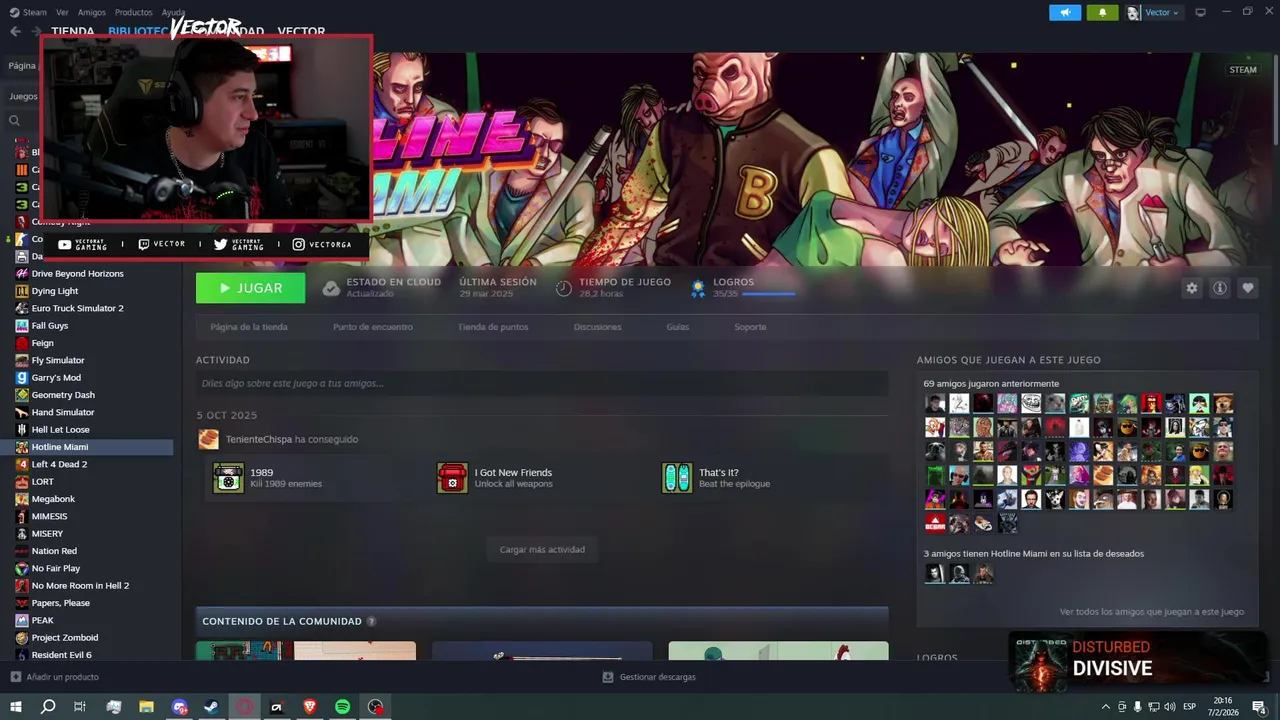Open the Ver menu

tap(63, 13)
